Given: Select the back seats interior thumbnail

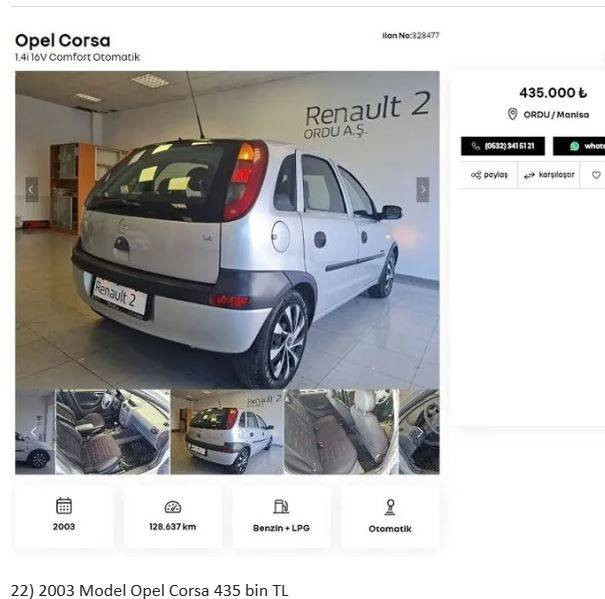Looking at the screenshot, I should tap(341, 431).
